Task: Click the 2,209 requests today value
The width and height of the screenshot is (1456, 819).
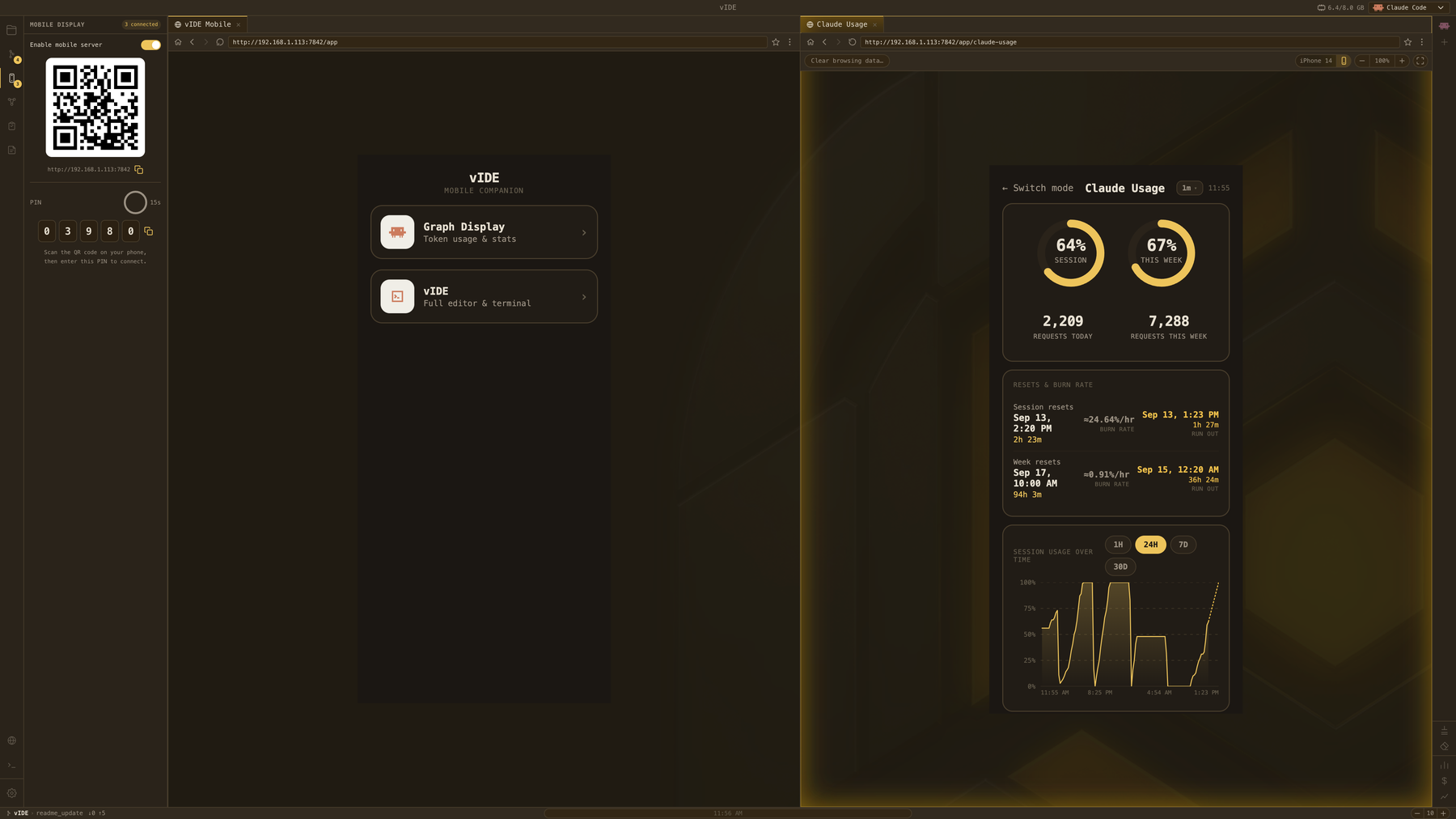Action: click(x=1063, y=321)
